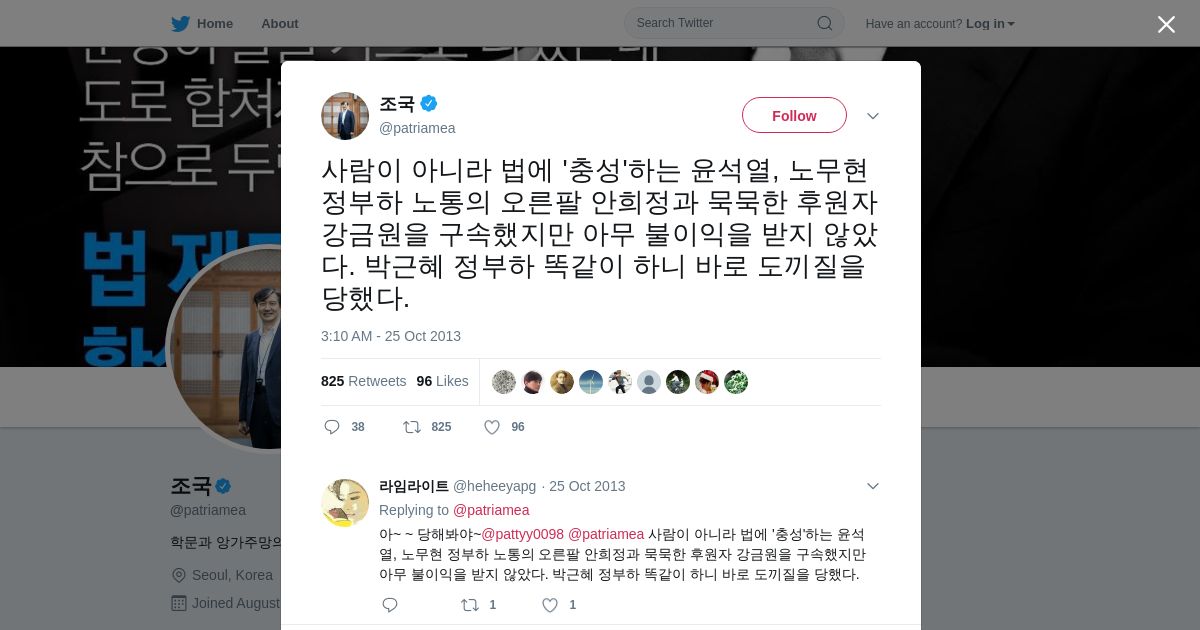View the 825 Retweets list

(x=363, y=381)
